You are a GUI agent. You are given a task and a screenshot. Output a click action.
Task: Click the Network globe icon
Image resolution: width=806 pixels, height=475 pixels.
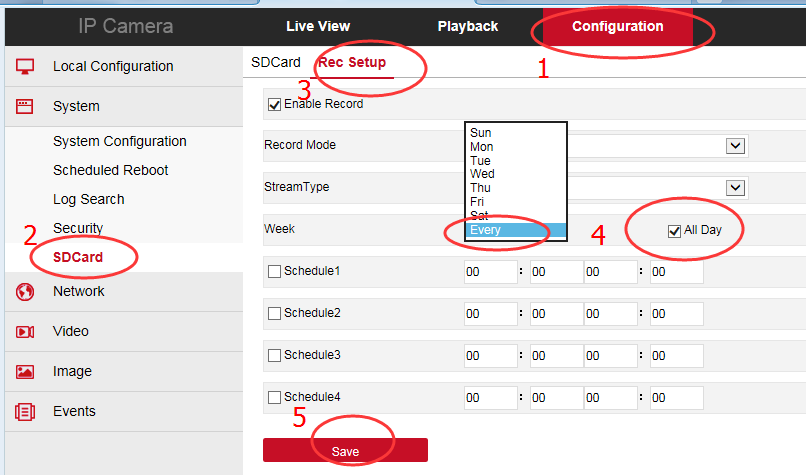point(25,291)
